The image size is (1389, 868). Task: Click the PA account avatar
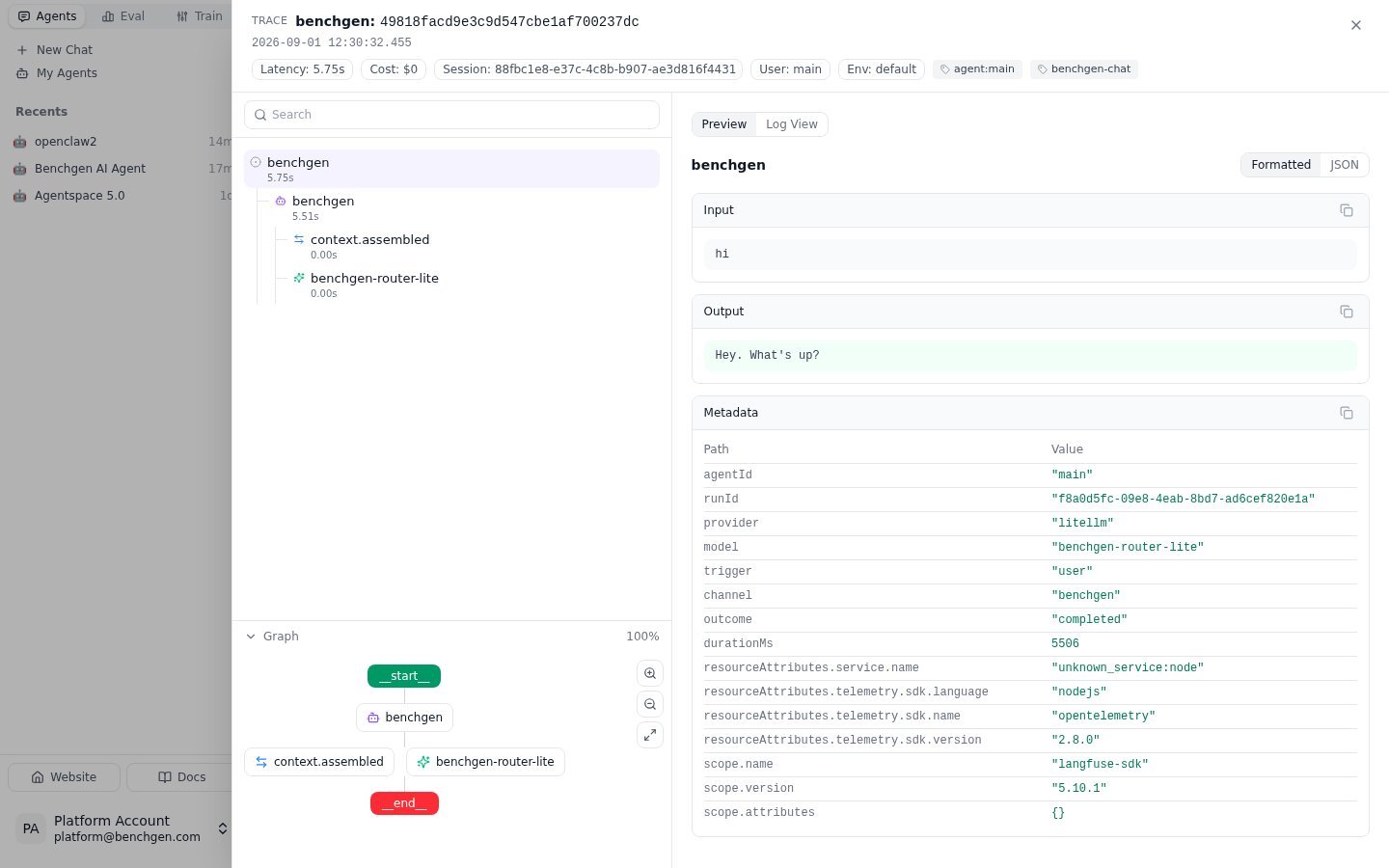[x=31, y=828]
